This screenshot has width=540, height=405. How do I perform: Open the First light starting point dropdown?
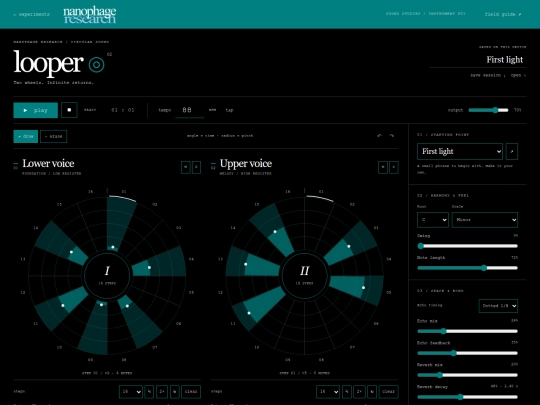coord(460,152)
